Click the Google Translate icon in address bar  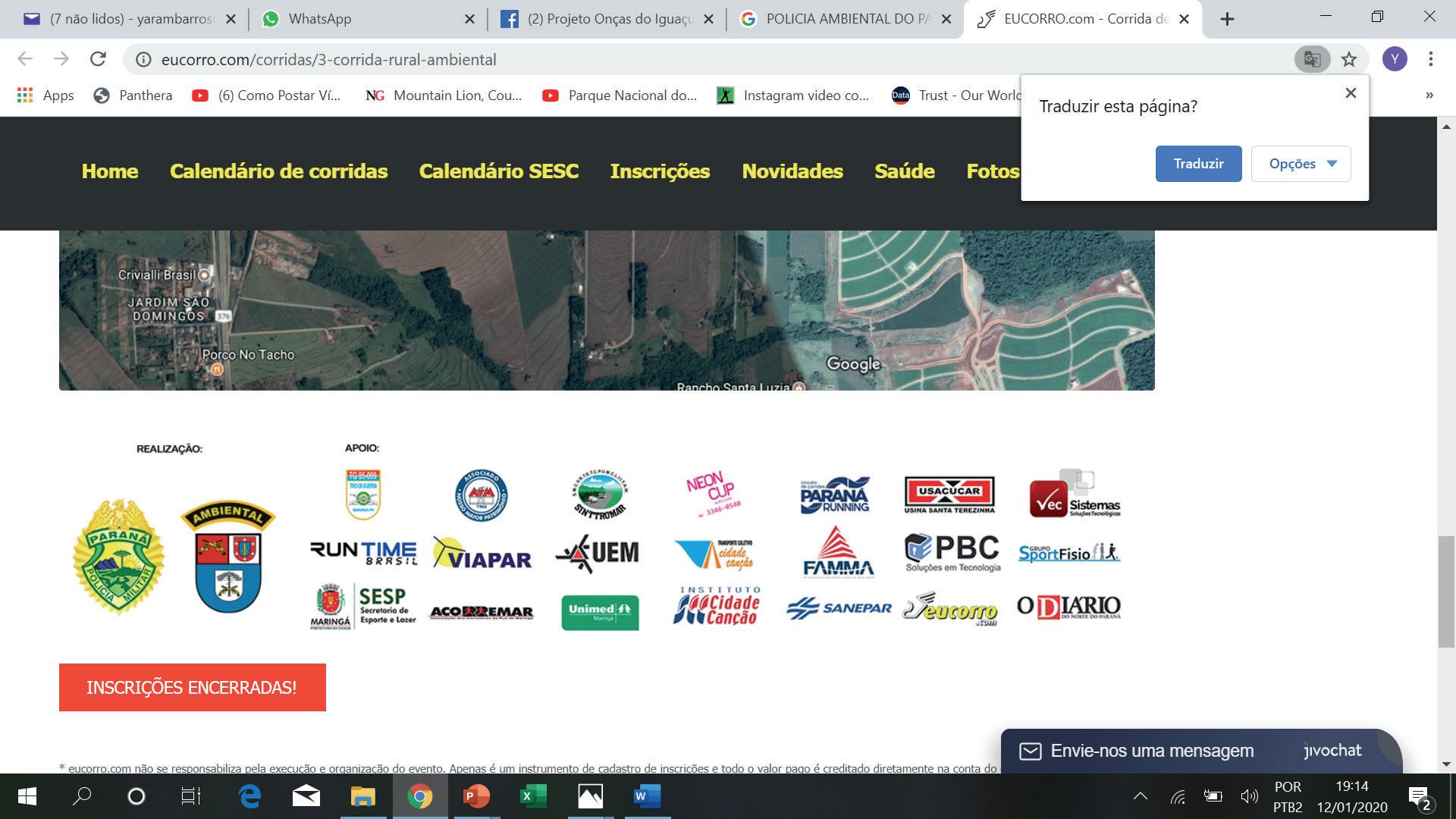[1312, 59]
